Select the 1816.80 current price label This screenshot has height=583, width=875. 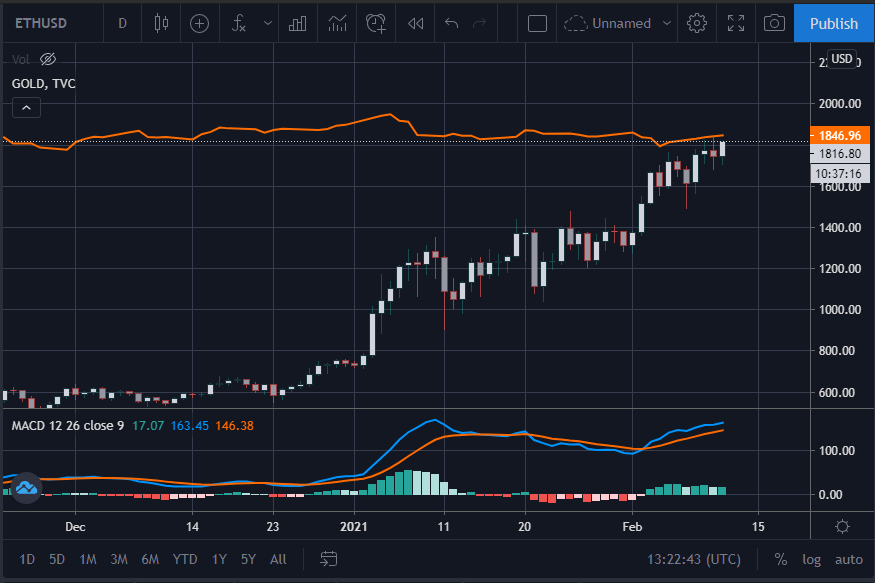click(x=839, y=153)
